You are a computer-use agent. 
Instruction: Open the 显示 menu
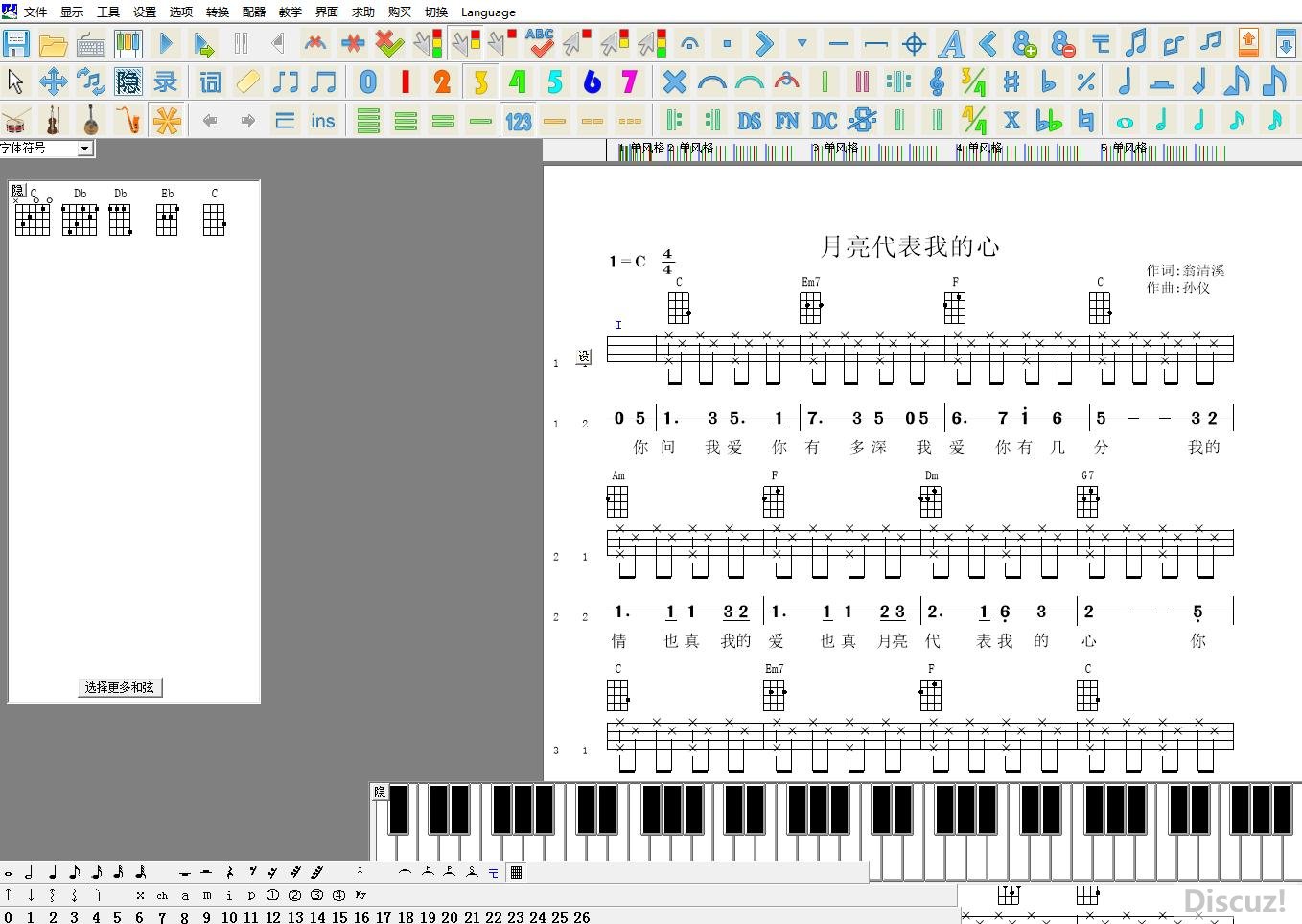coord(72,12)
